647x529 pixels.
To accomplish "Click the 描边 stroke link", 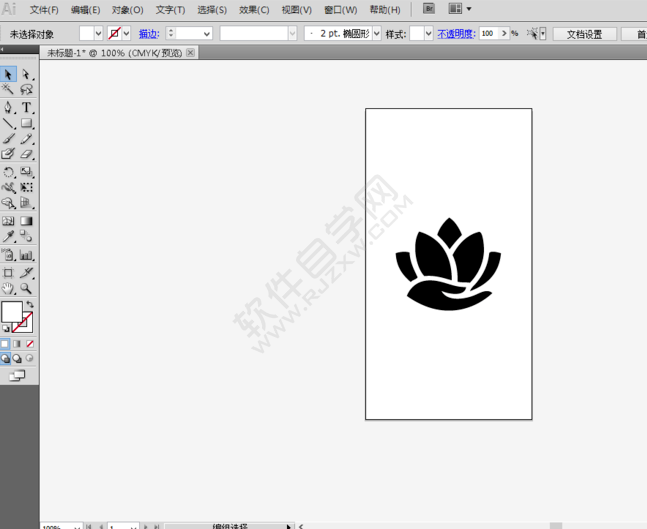I will tap(149, 34).
